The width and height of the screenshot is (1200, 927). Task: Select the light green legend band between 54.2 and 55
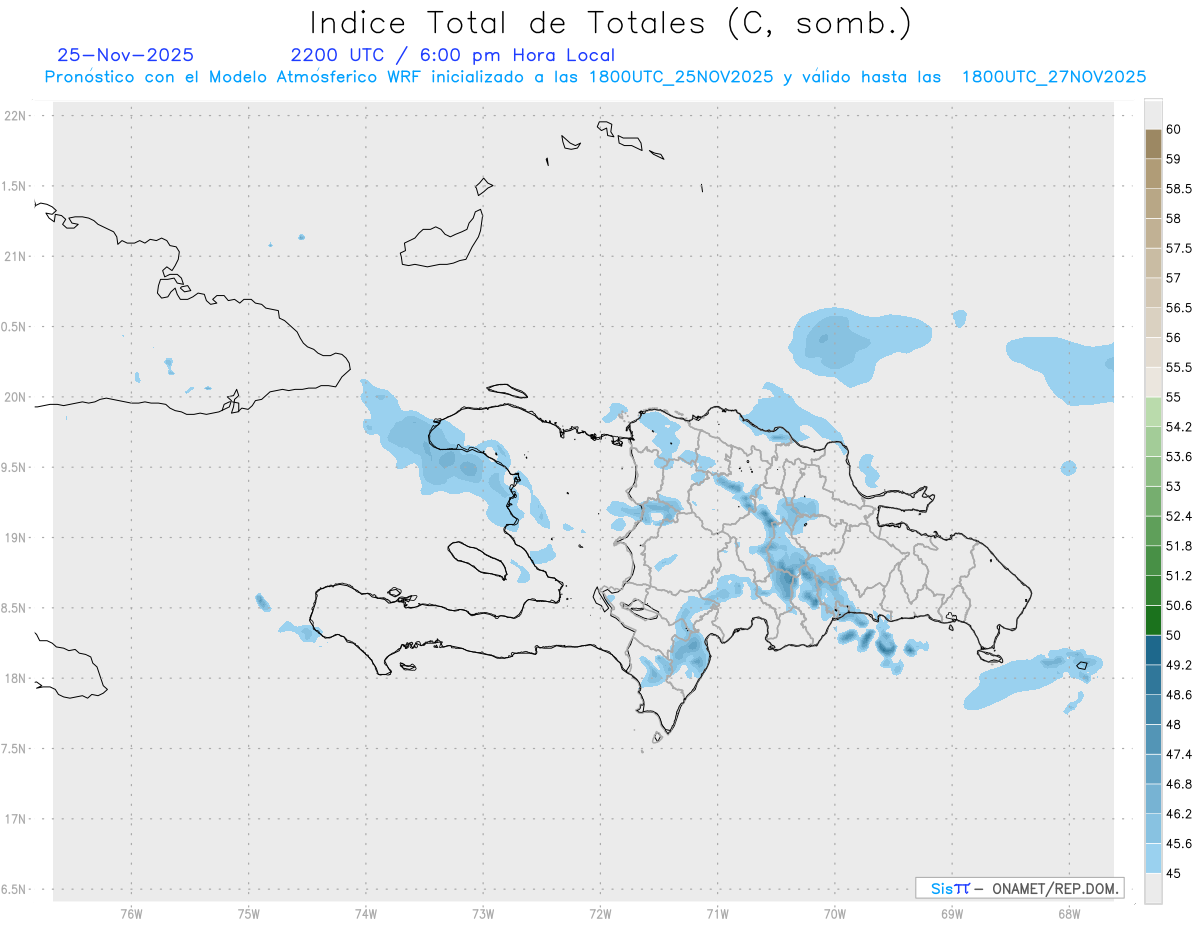pyautogui.click(x=1153, y=412)
